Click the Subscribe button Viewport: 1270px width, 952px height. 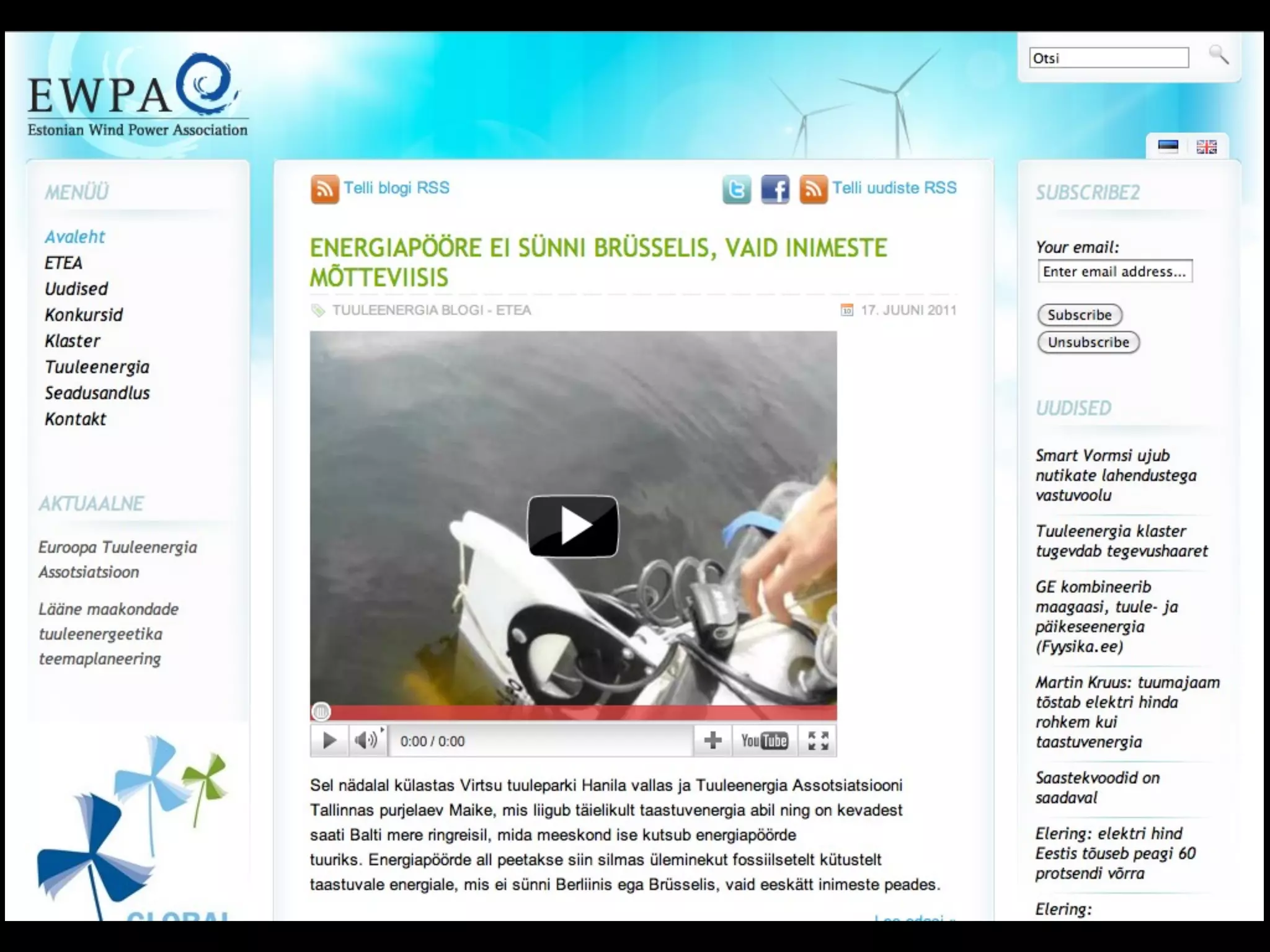coord(1080,315)
